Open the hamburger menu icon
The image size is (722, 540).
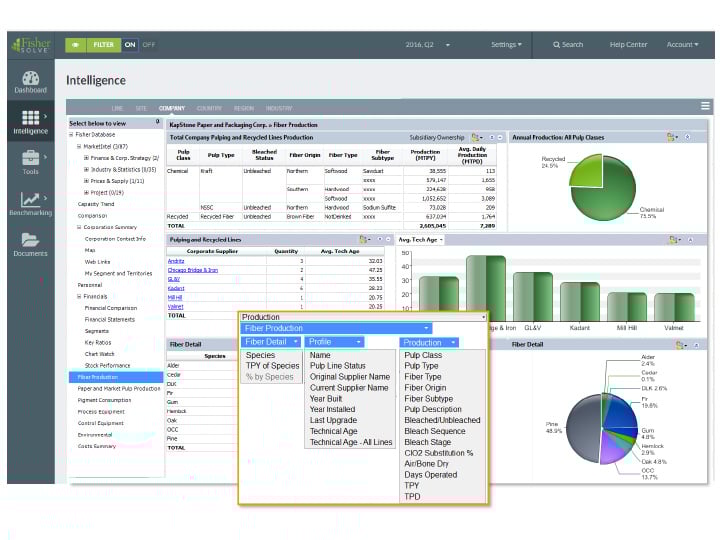(x=705, y=106)
